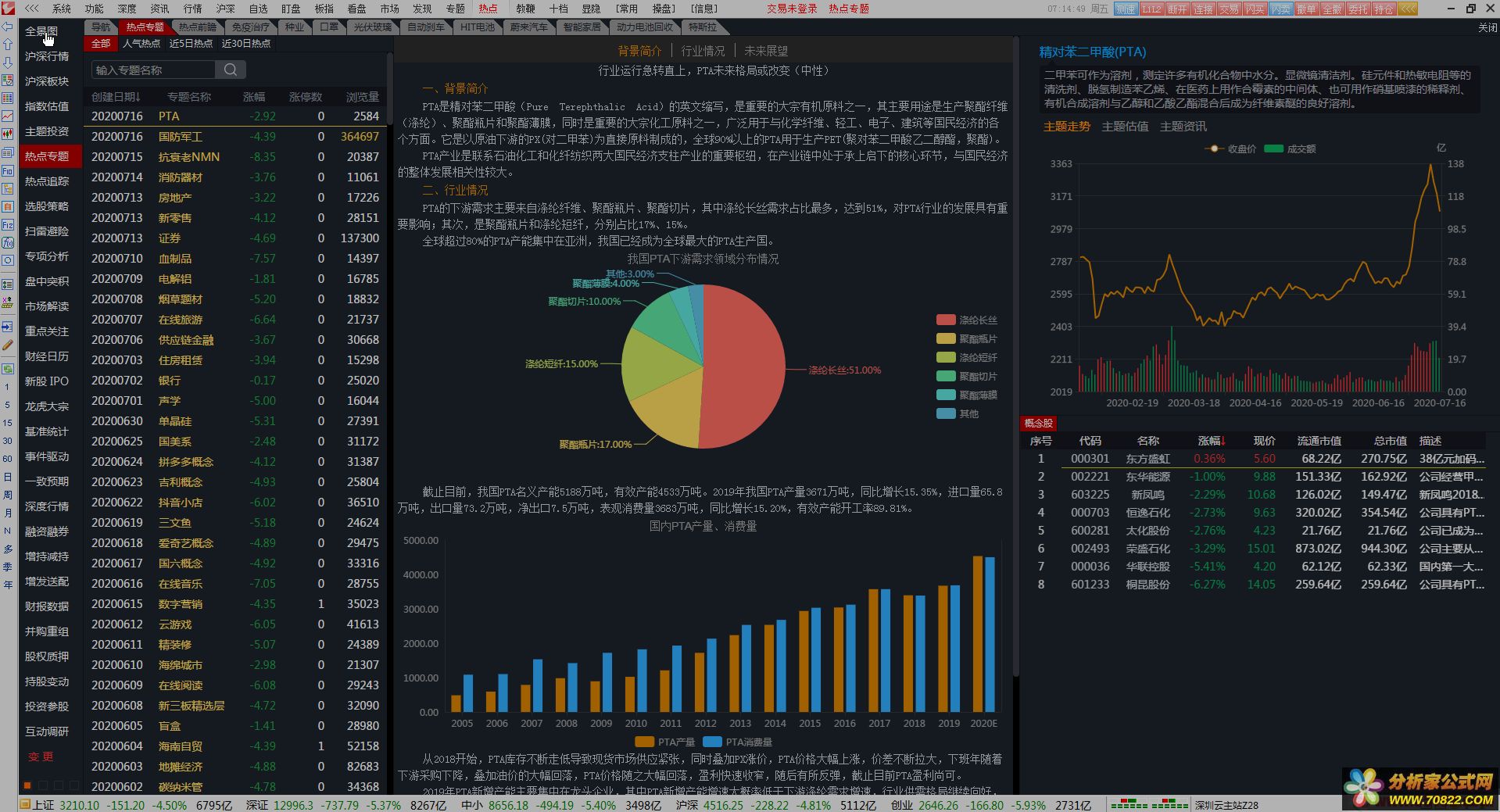
Task: Toggle 聚酯薄膜 legend in pie chart
Action: (x=967, y=395)
